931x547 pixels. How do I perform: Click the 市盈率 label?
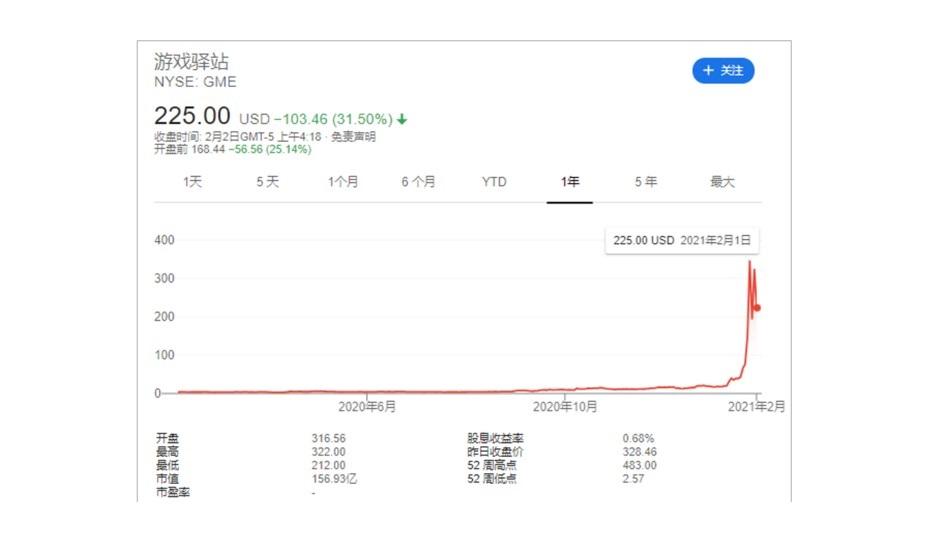[x=173, y=492]
